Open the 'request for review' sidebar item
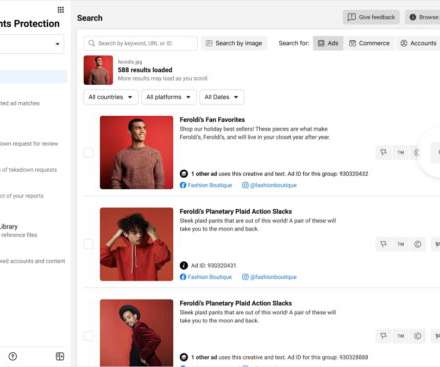 tap(29, 144)
